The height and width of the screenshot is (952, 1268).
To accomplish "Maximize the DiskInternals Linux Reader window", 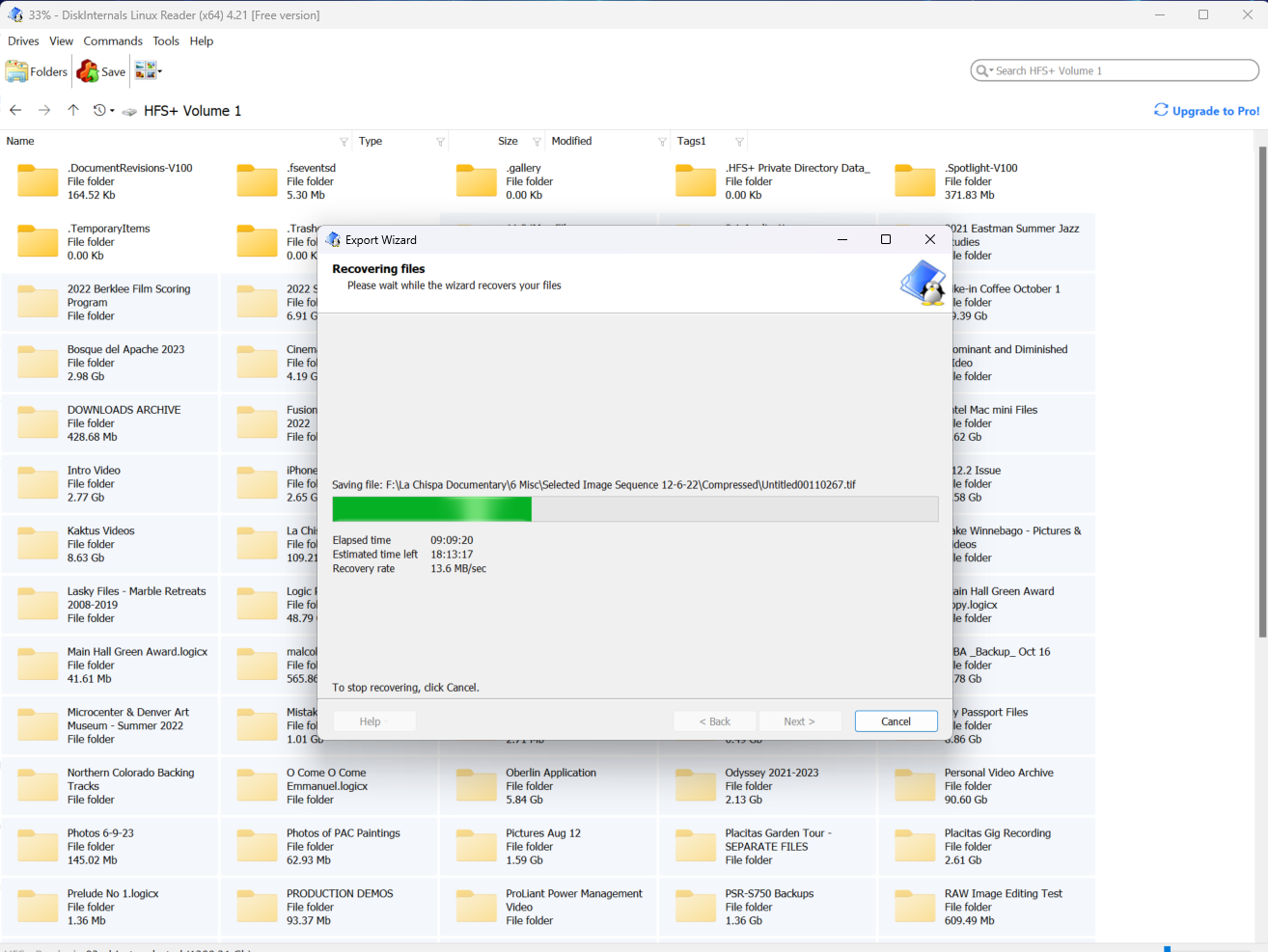I will click(1203, 14).
